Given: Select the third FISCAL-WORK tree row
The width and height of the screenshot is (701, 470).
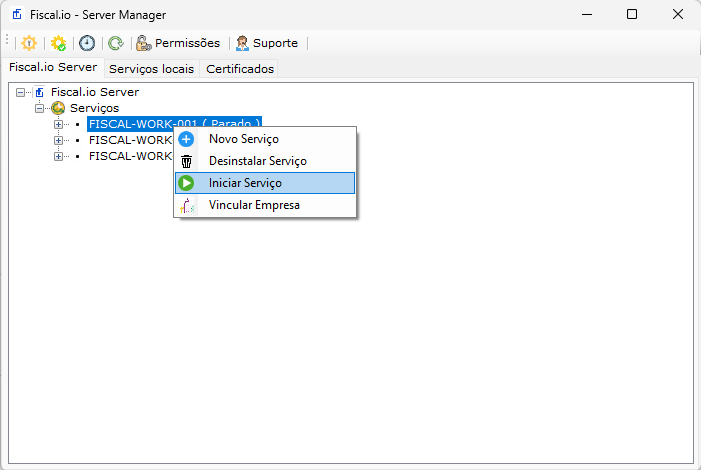Looking at the screenshot, I should pos(130,156).
